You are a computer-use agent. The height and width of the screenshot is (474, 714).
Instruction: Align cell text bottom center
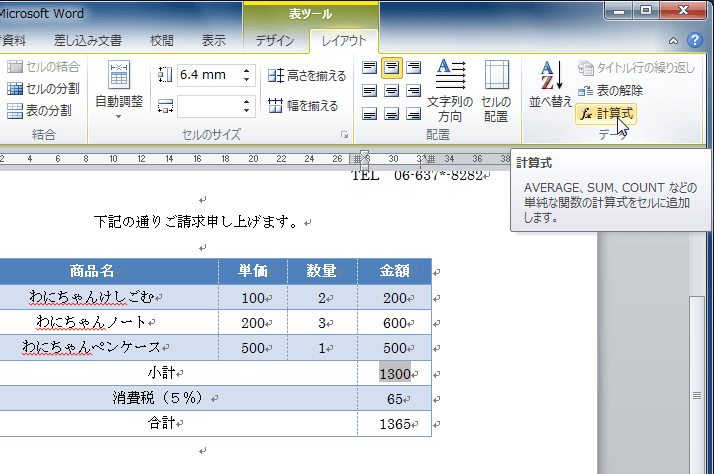coord(391,113)
